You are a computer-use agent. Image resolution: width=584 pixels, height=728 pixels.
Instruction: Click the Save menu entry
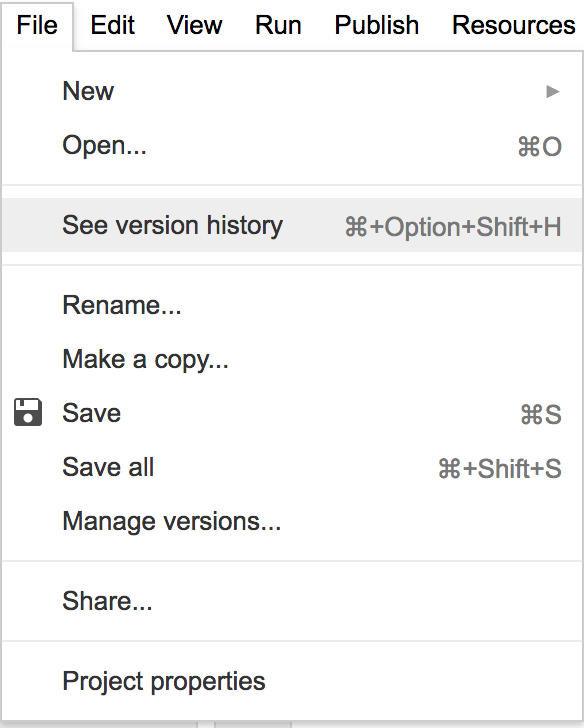[x=292, y=413]
